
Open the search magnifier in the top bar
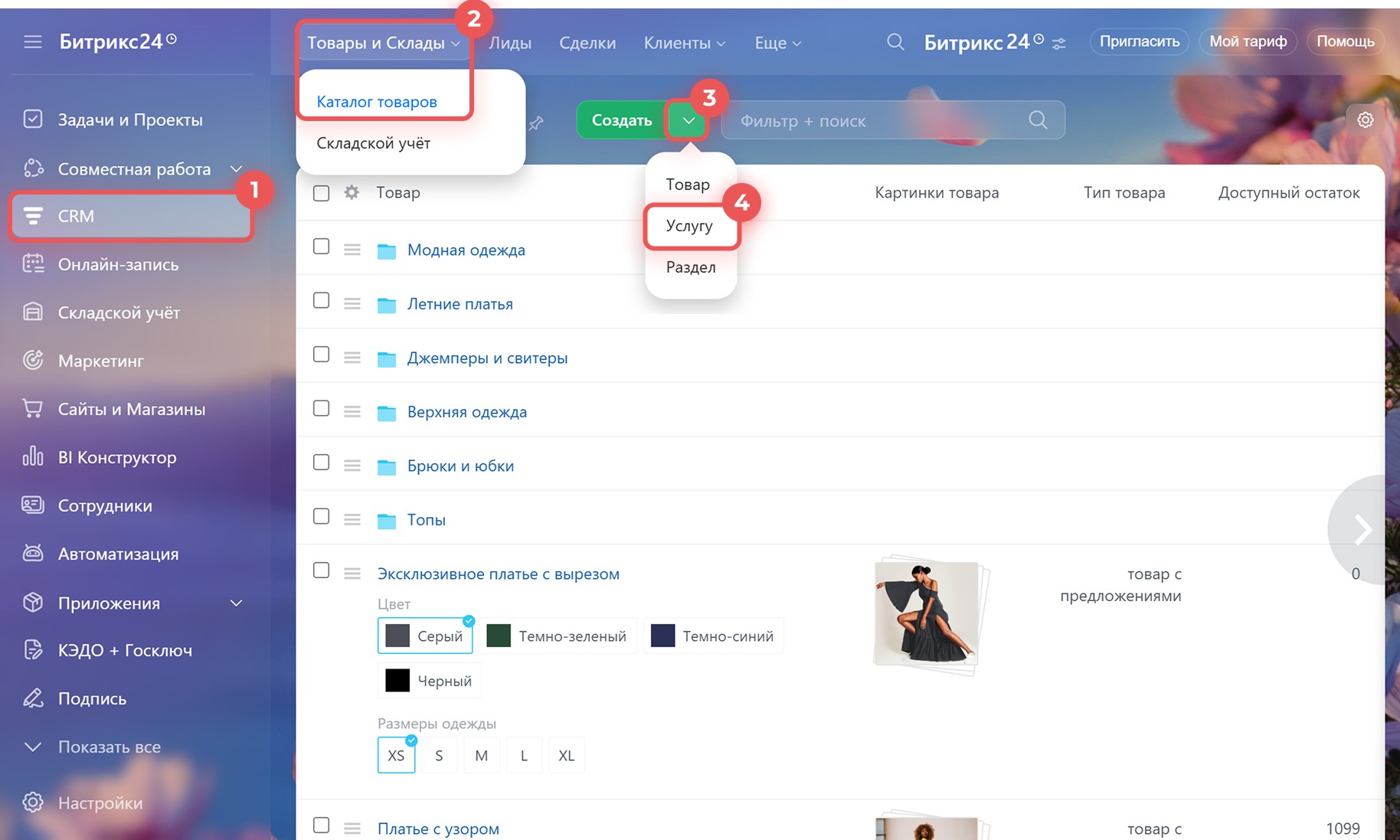pyautogui.click(x=895, y=42)
